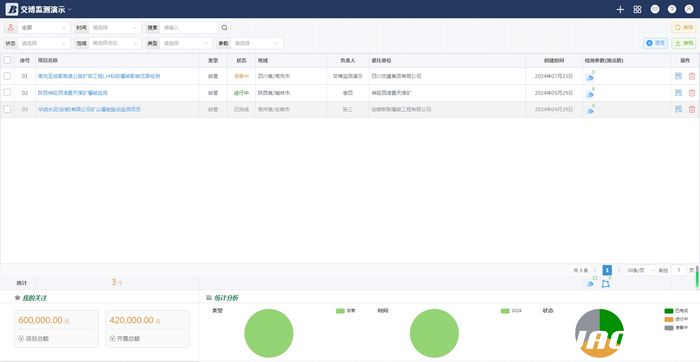700x362 pixels.
Task: Open the help question mark icon
Action: point(671,9)
